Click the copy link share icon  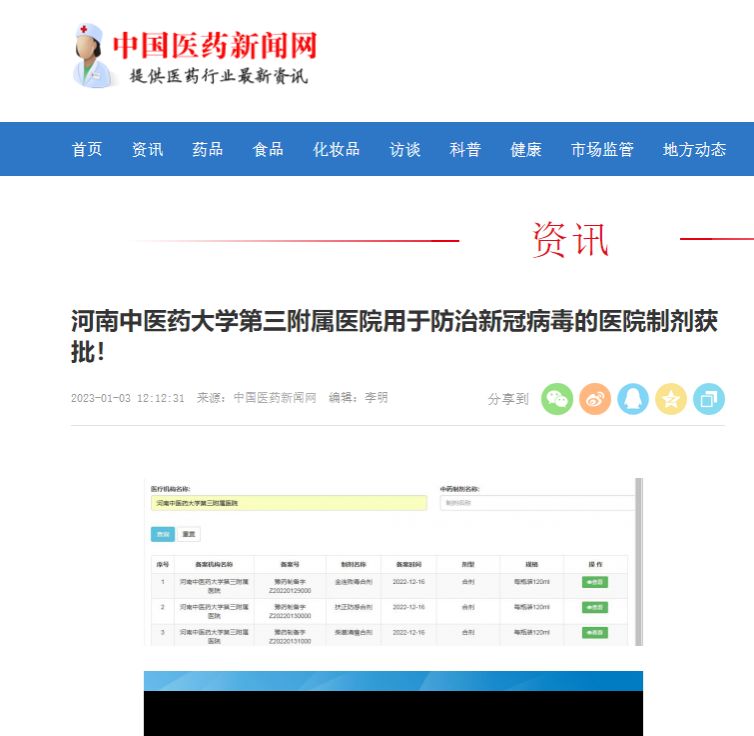click(709, 399)
